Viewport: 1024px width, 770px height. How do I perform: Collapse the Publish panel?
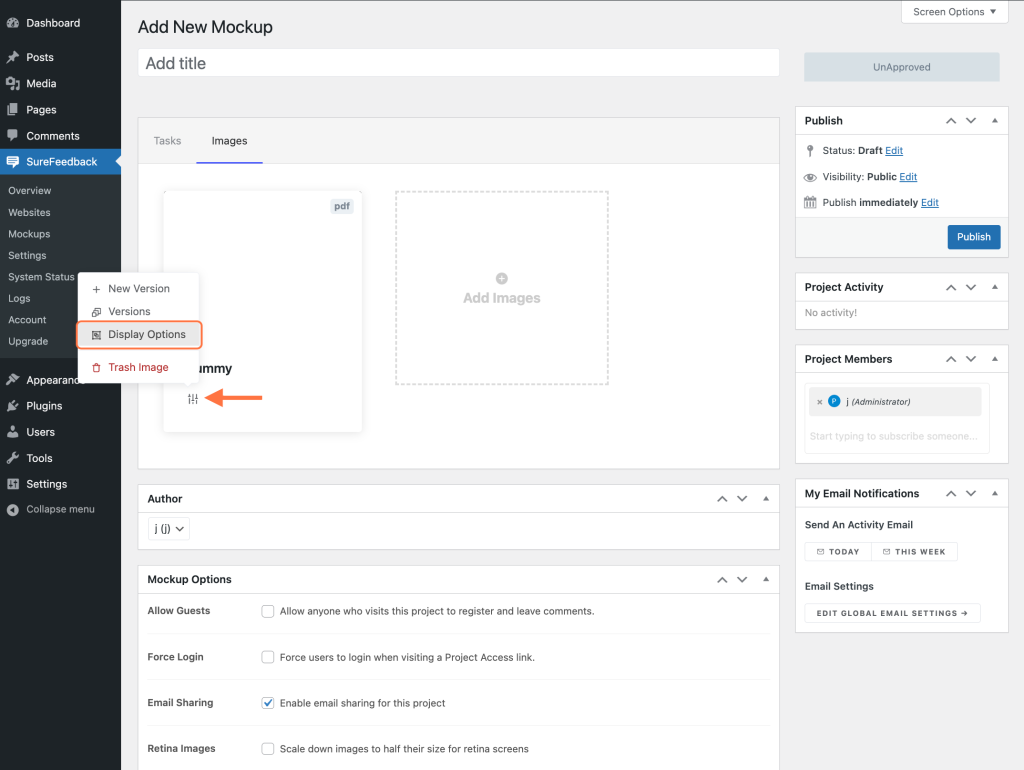pos(993,120)
